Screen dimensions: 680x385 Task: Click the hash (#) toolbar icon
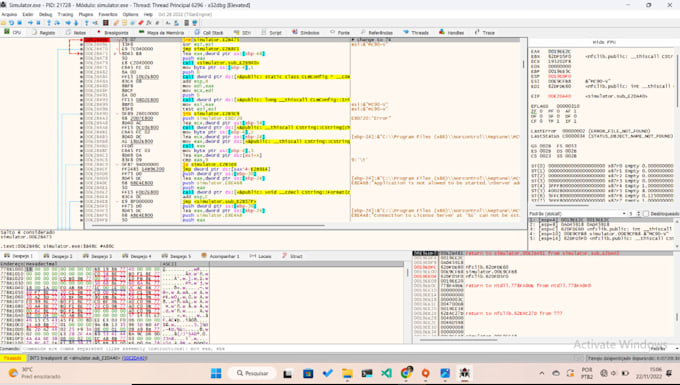pos(157,23)
